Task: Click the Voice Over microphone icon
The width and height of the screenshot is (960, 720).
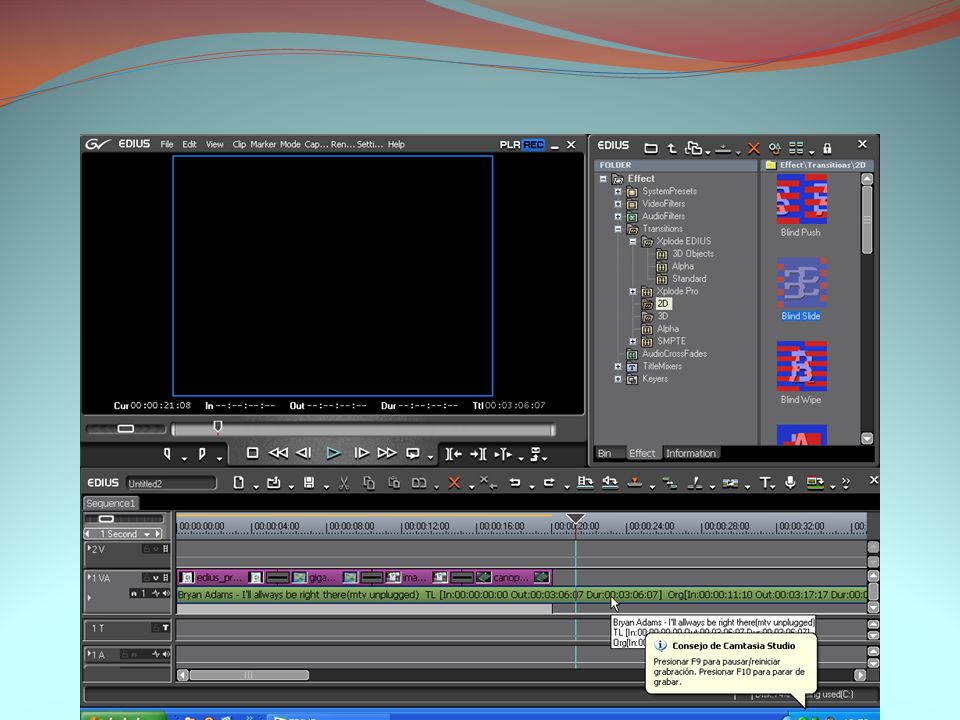Action: 790,482
